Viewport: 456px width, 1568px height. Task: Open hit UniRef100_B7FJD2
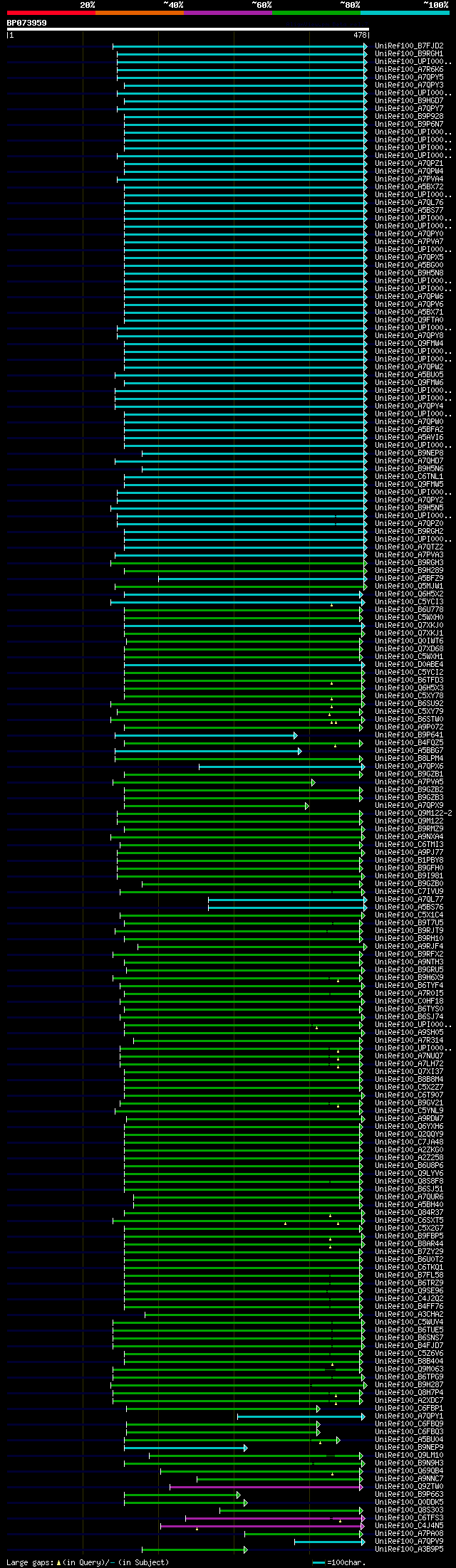(x=409, y=46)
